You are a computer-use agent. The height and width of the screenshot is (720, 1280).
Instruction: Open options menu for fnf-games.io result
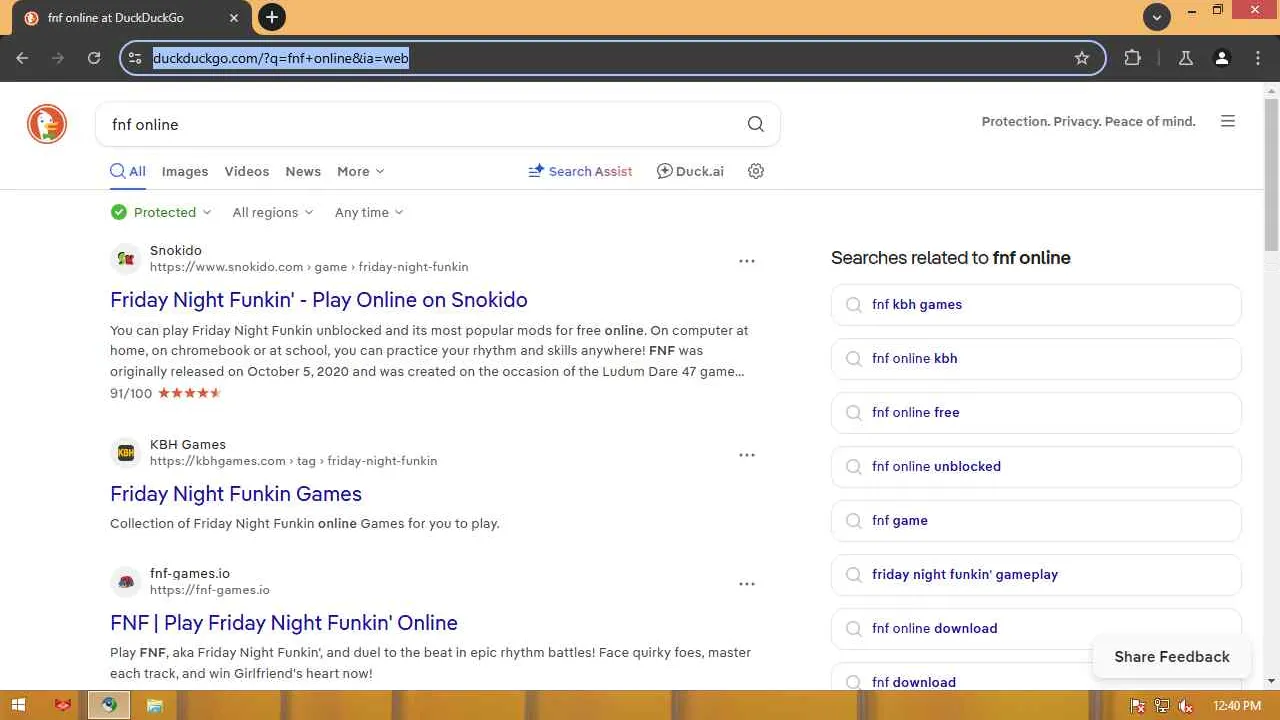[746, 584]
